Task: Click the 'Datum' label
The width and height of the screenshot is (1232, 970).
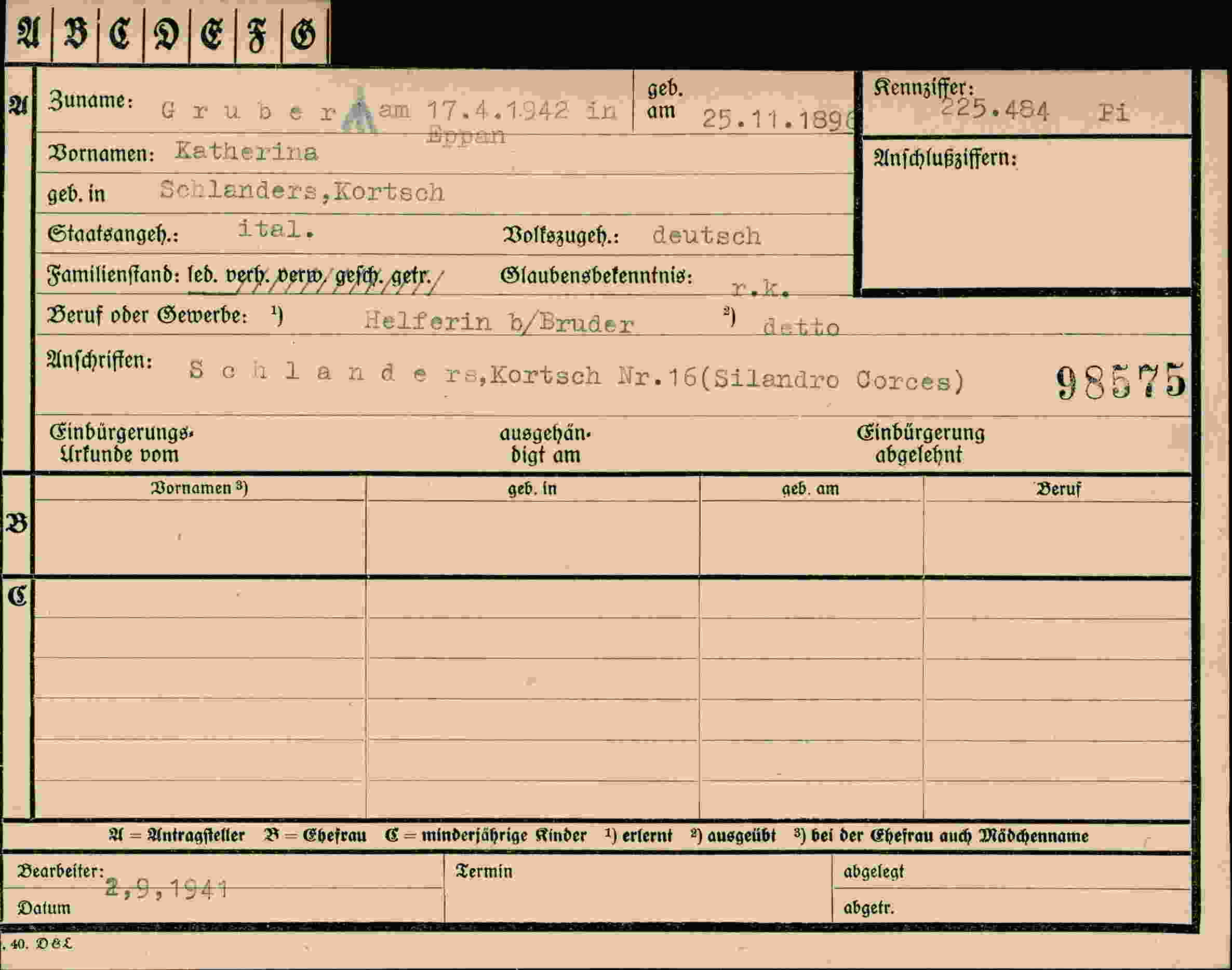Action: 44,908
